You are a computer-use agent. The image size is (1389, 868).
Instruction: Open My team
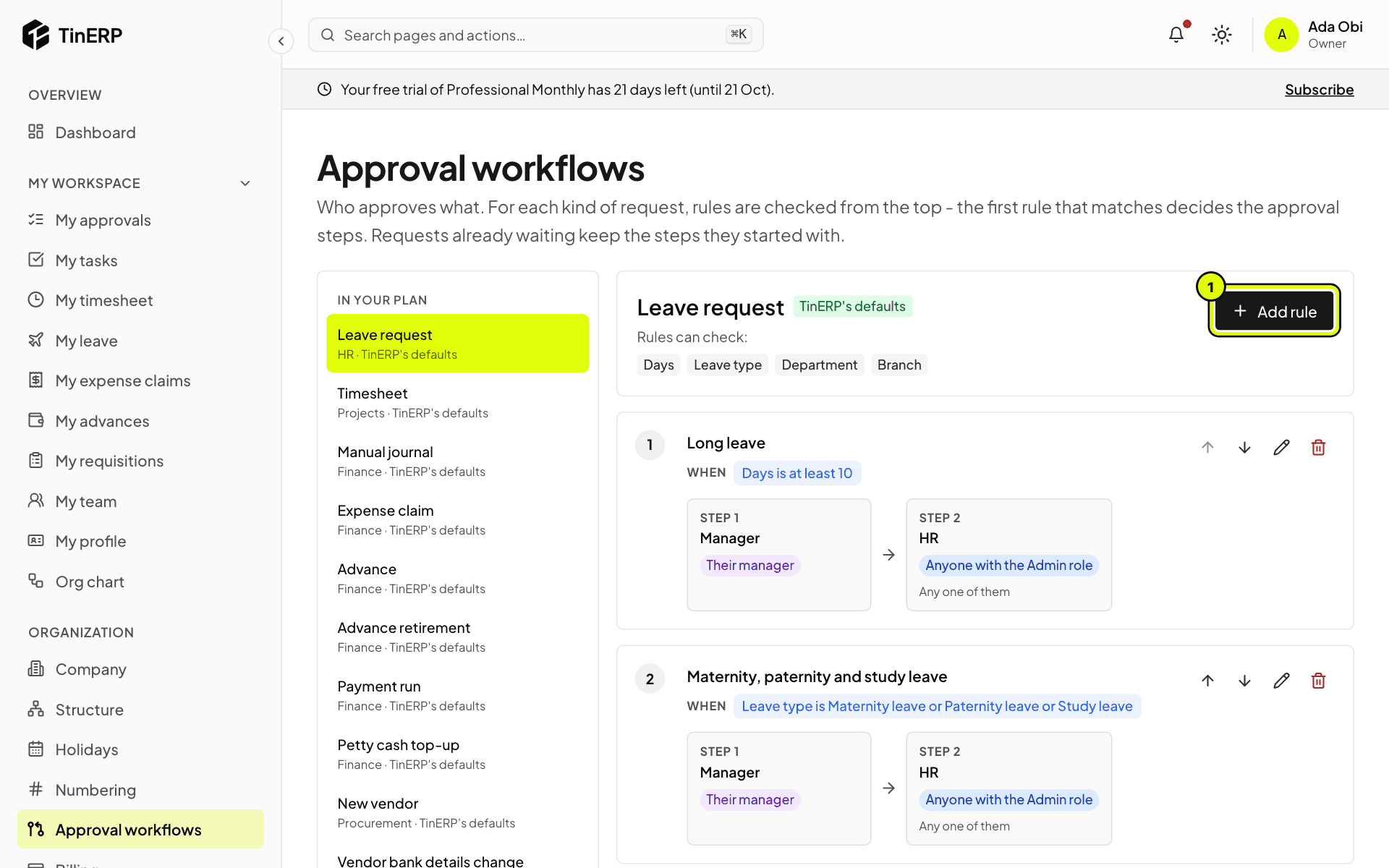[140, 501]
